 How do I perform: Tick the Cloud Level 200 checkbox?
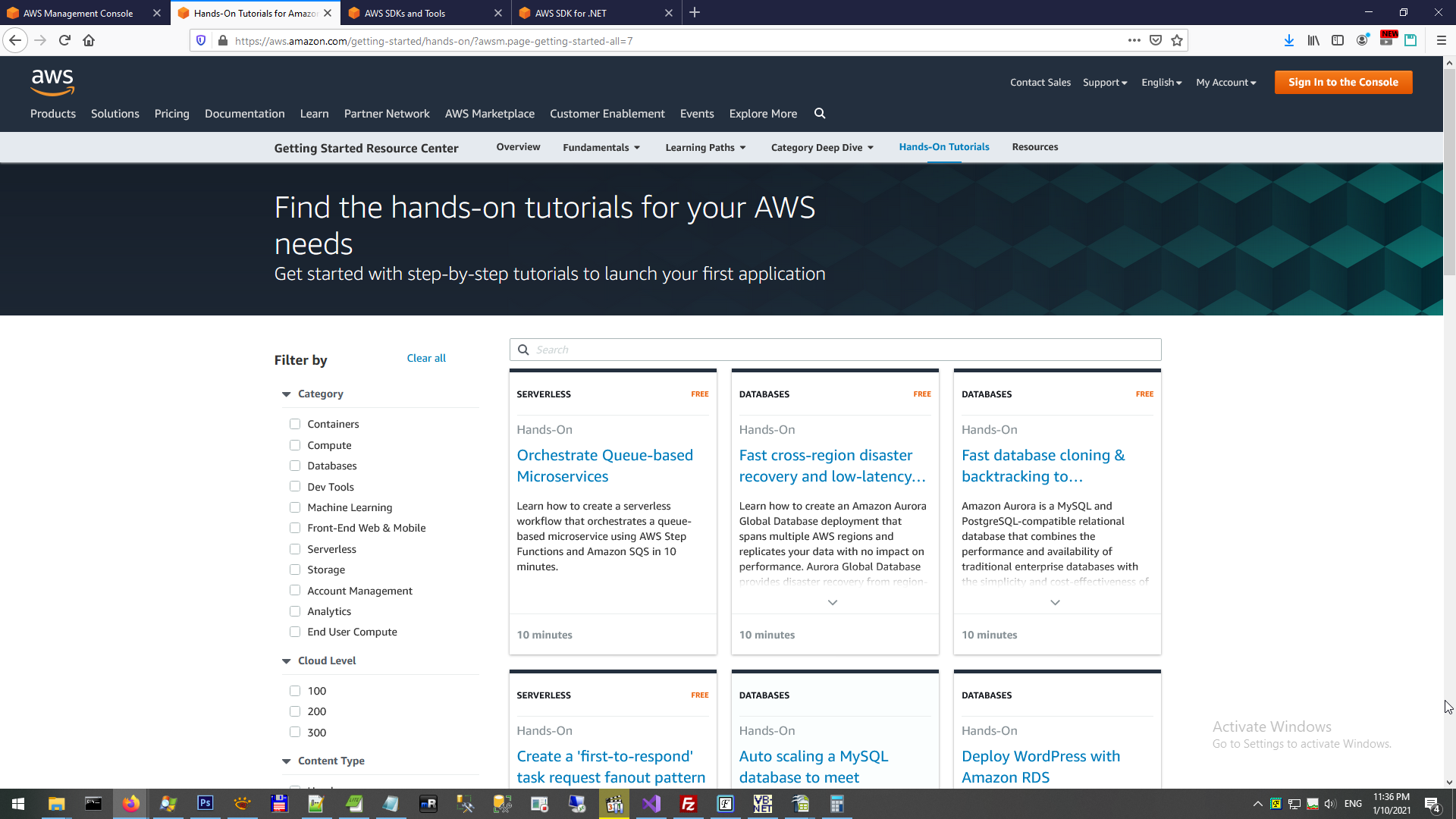click(x=295, y=711)
